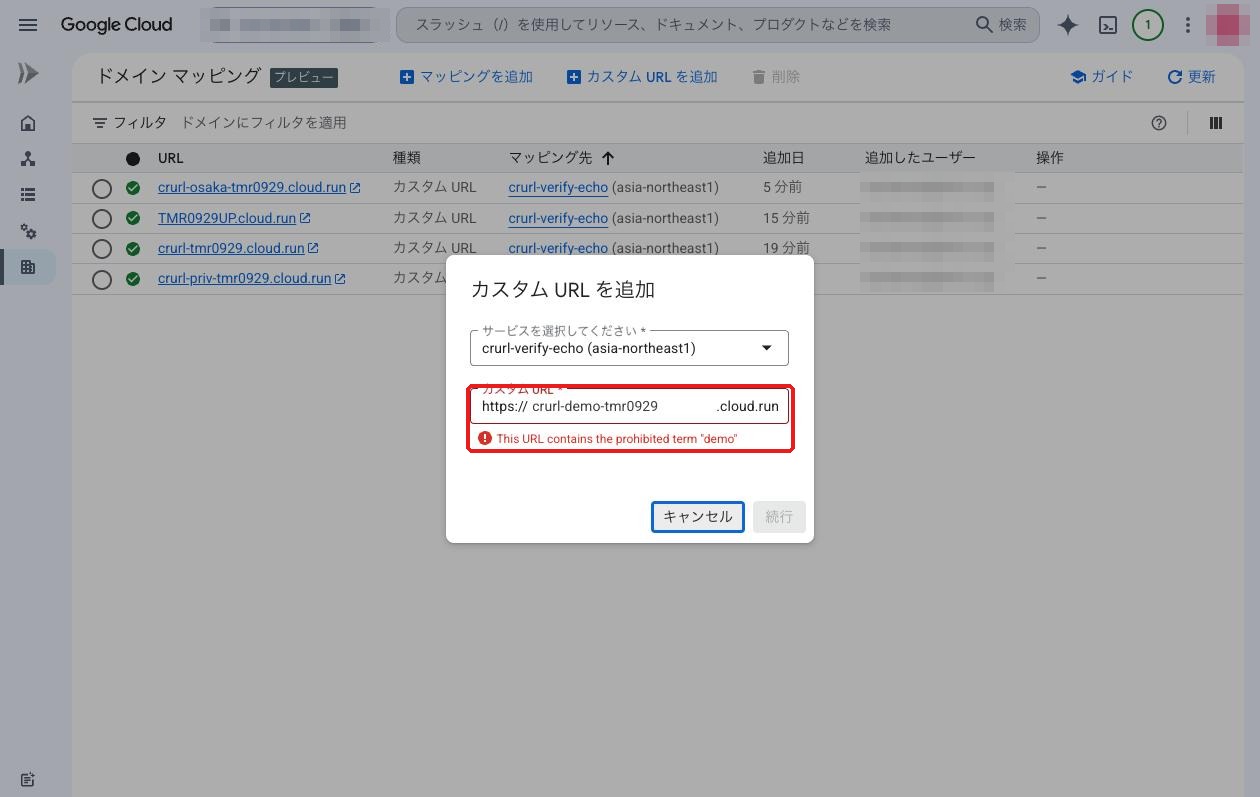Open notifications badge showing 1

1148,25
